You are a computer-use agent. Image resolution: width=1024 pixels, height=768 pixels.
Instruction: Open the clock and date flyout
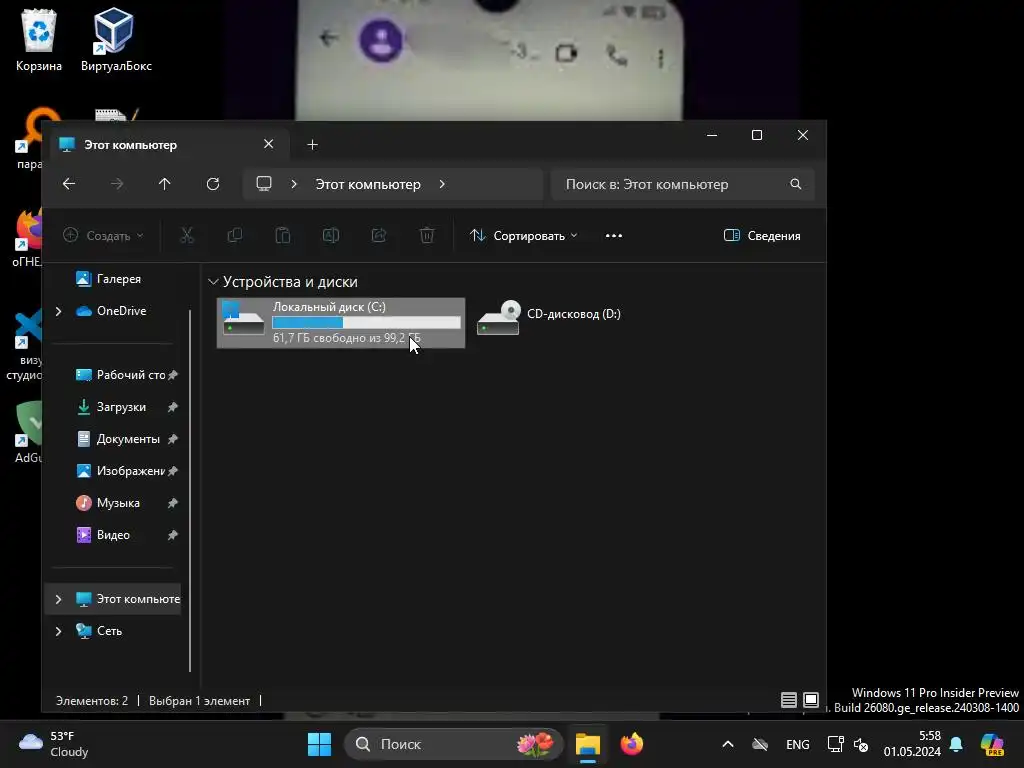[x=912, y=744]
